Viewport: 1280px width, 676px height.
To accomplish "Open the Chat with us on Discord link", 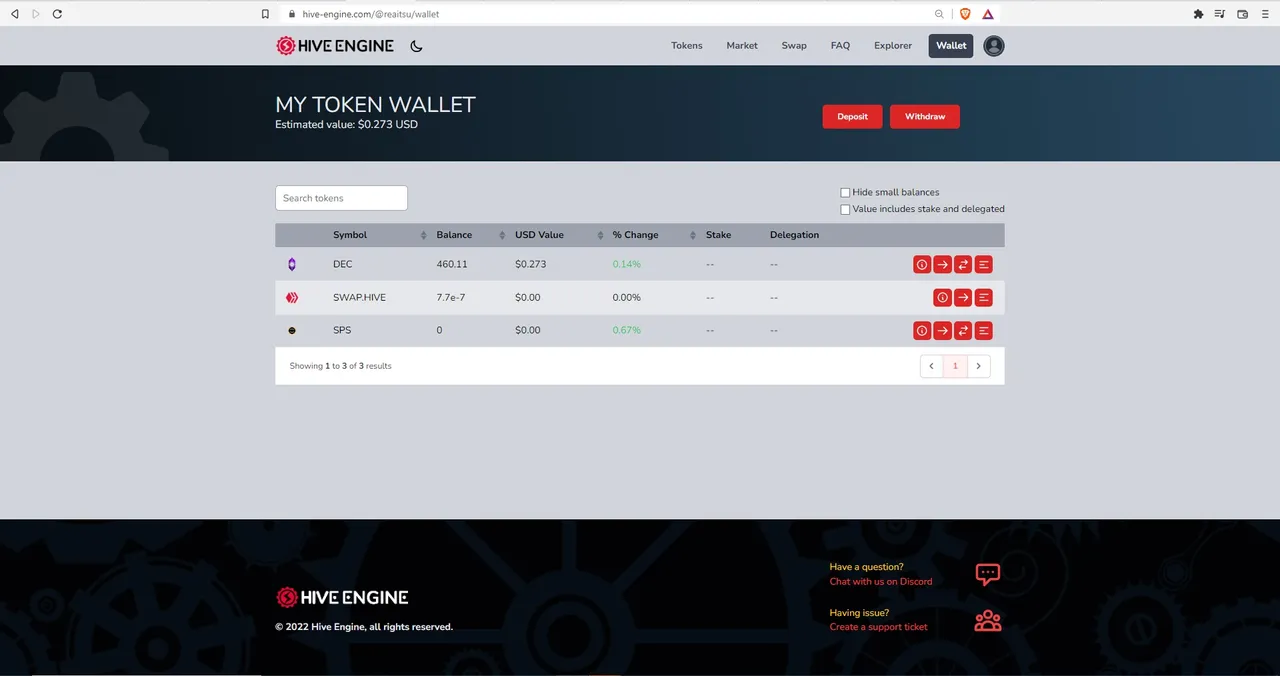I will tap(881, 582).
